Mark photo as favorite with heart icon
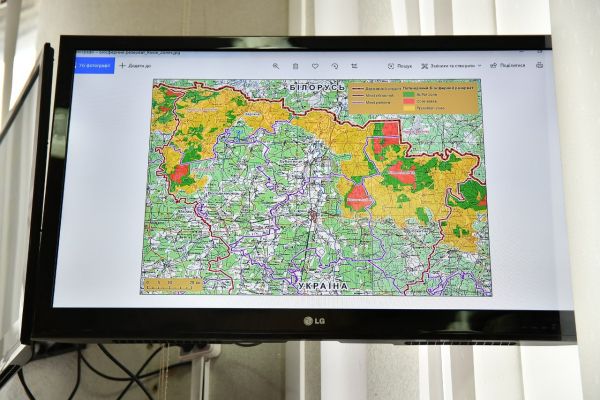 point(314,66)
